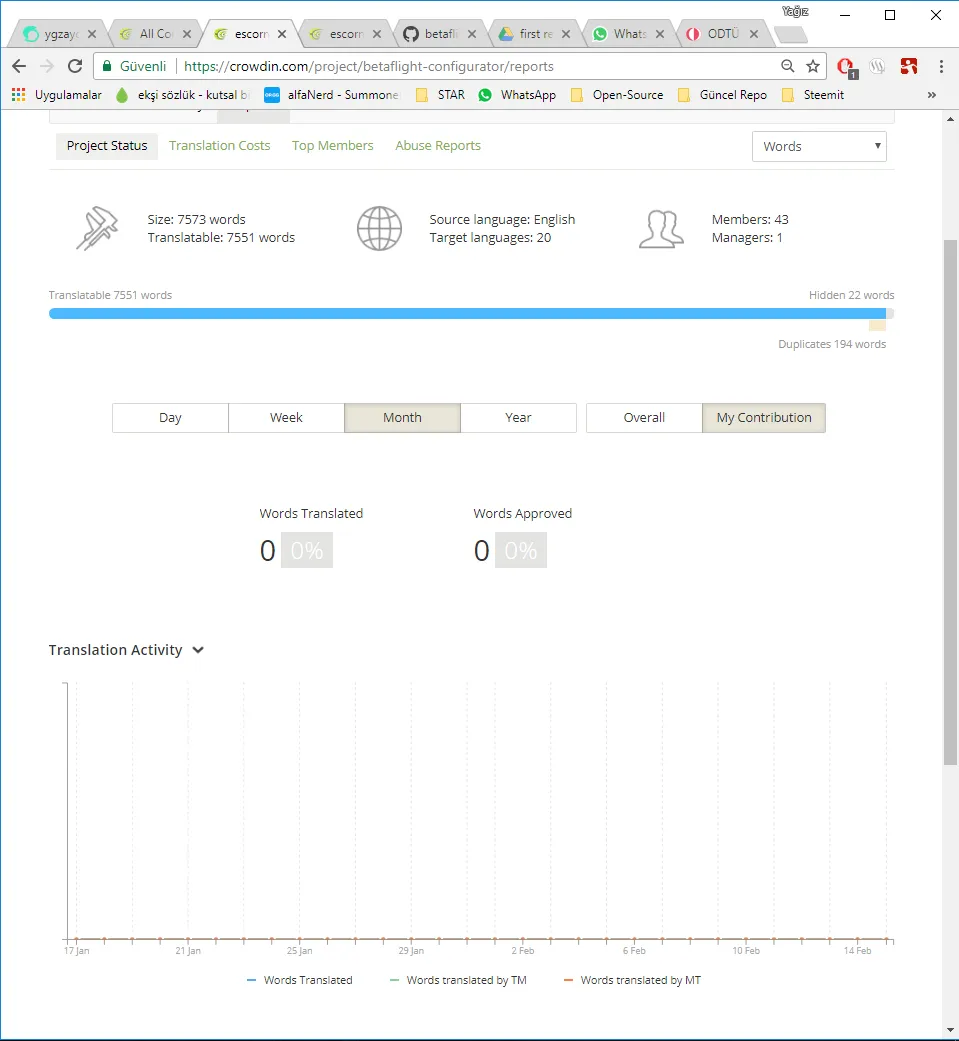The image size is (959, 1041).
Task: Click the Members: 43 text
Action: (x=750, y=219)
